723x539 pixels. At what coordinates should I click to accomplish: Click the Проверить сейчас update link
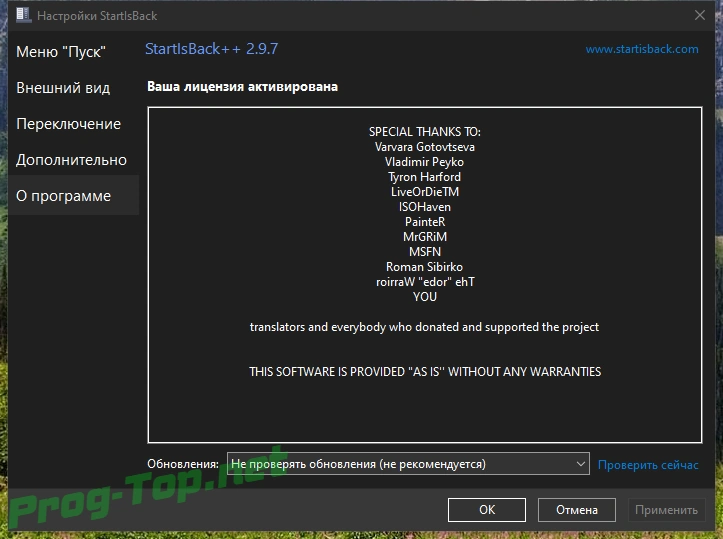click(x=648, y=464)
